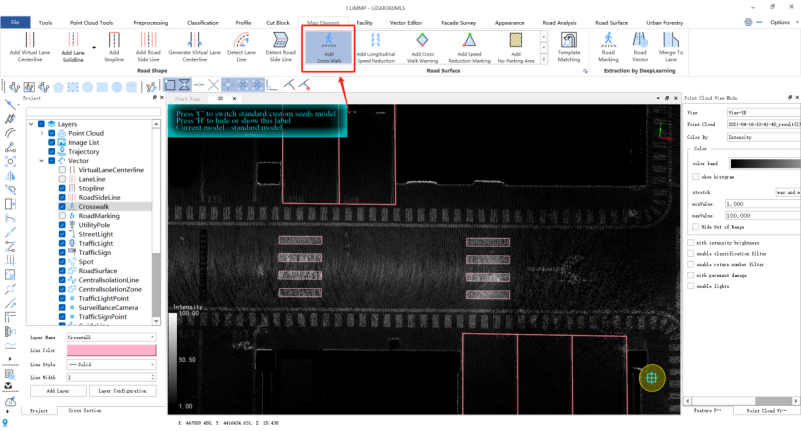Expand the Road Surface ribbon gallery
Image resolution: width=801 pixels, height=431 pixels.
[544, 59]
